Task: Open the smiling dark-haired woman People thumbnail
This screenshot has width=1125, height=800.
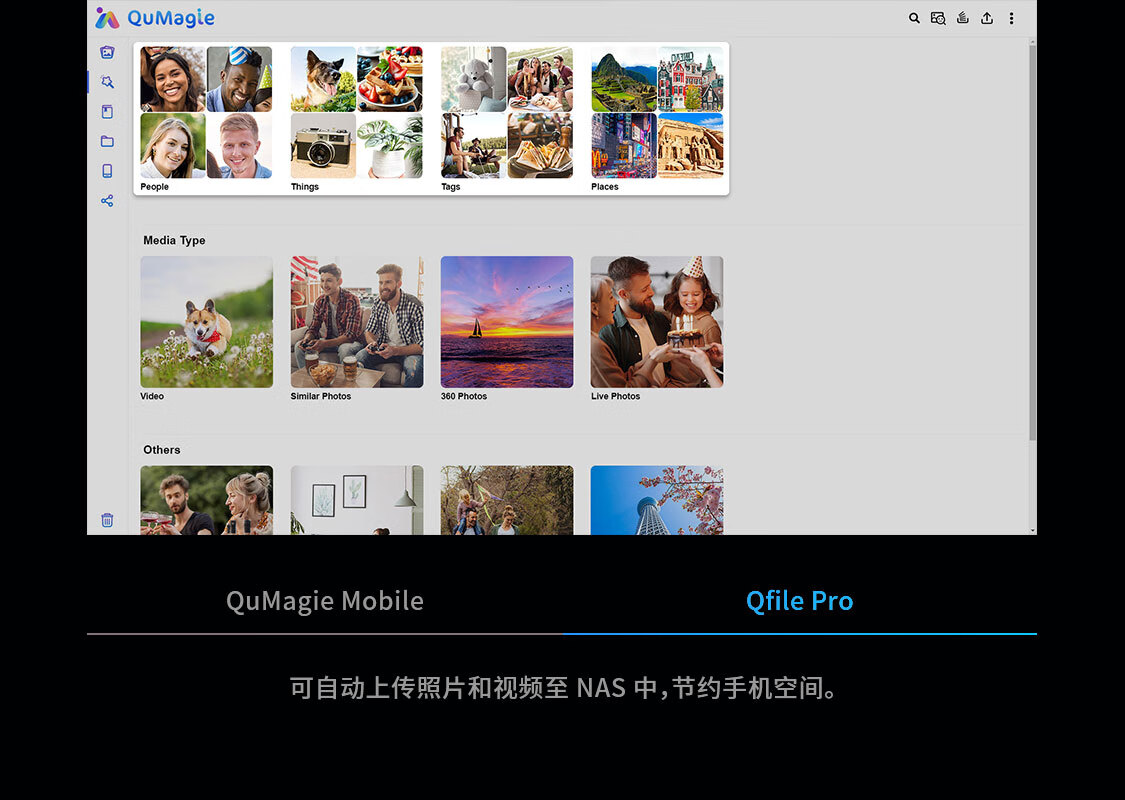Action: coord(172,79)
